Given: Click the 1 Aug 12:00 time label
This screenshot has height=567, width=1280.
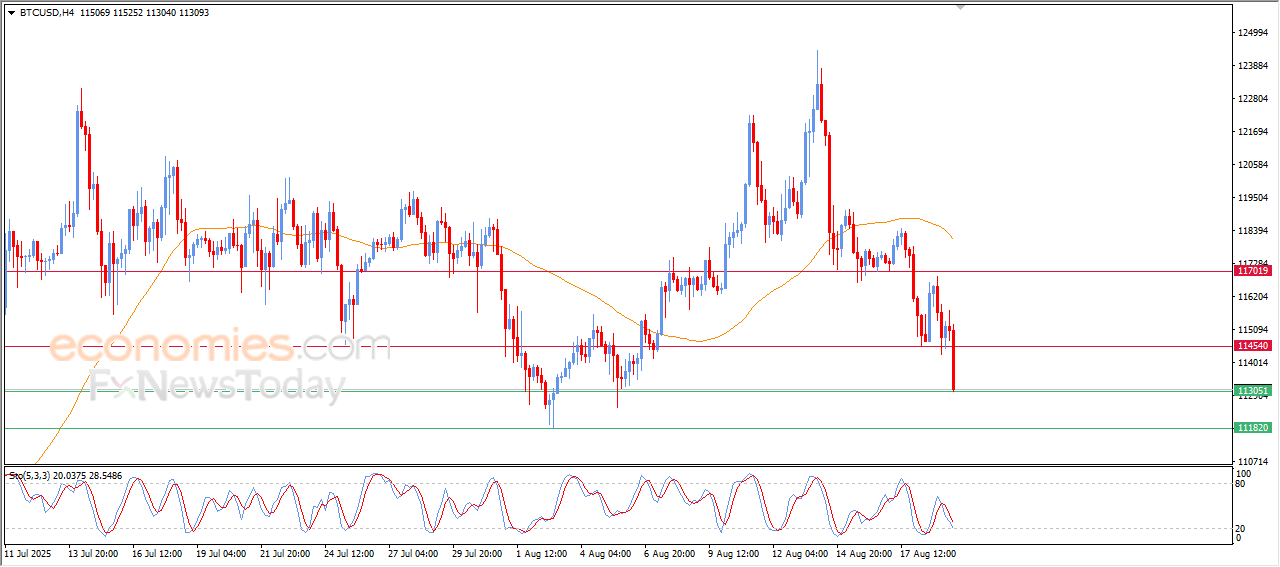Looking at the screenshot, I should (541, 553).
